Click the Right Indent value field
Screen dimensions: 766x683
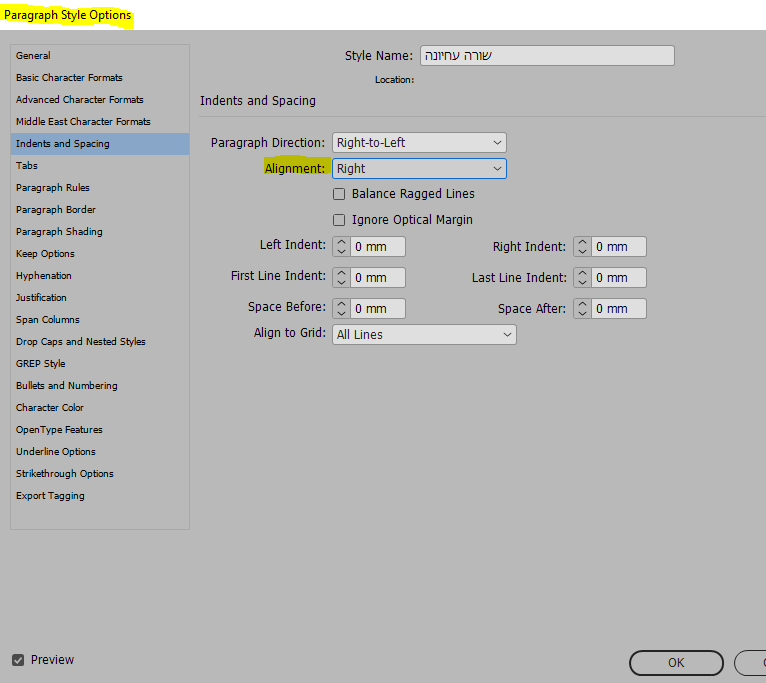pyautogui.click(x=618, y=247)
